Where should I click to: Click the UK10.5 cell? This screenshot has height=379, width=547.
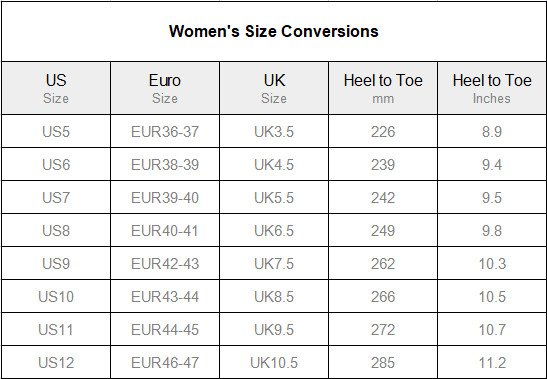pos(274,363)
